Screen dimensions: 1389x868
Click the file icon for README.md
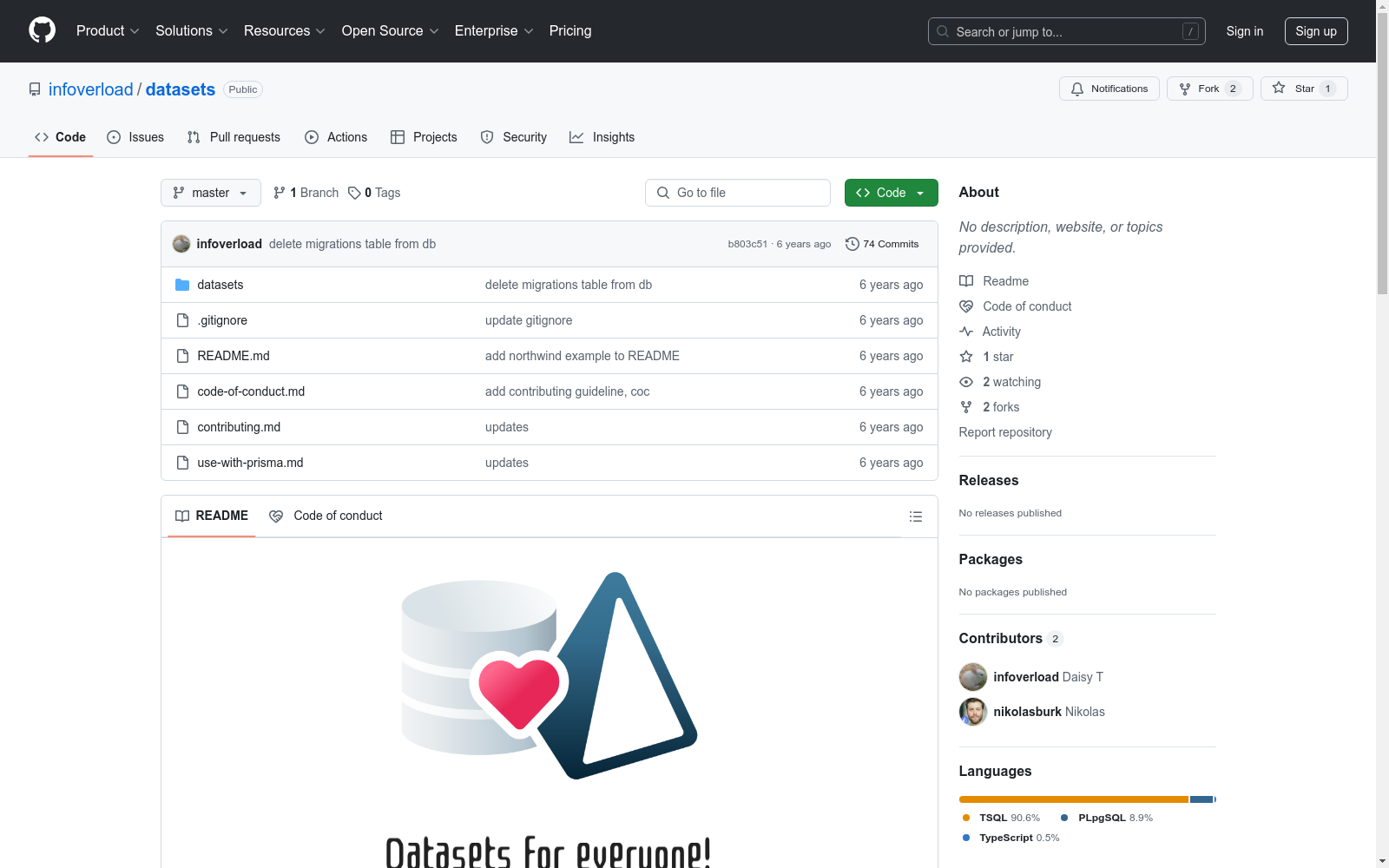(x=182, y=356)
